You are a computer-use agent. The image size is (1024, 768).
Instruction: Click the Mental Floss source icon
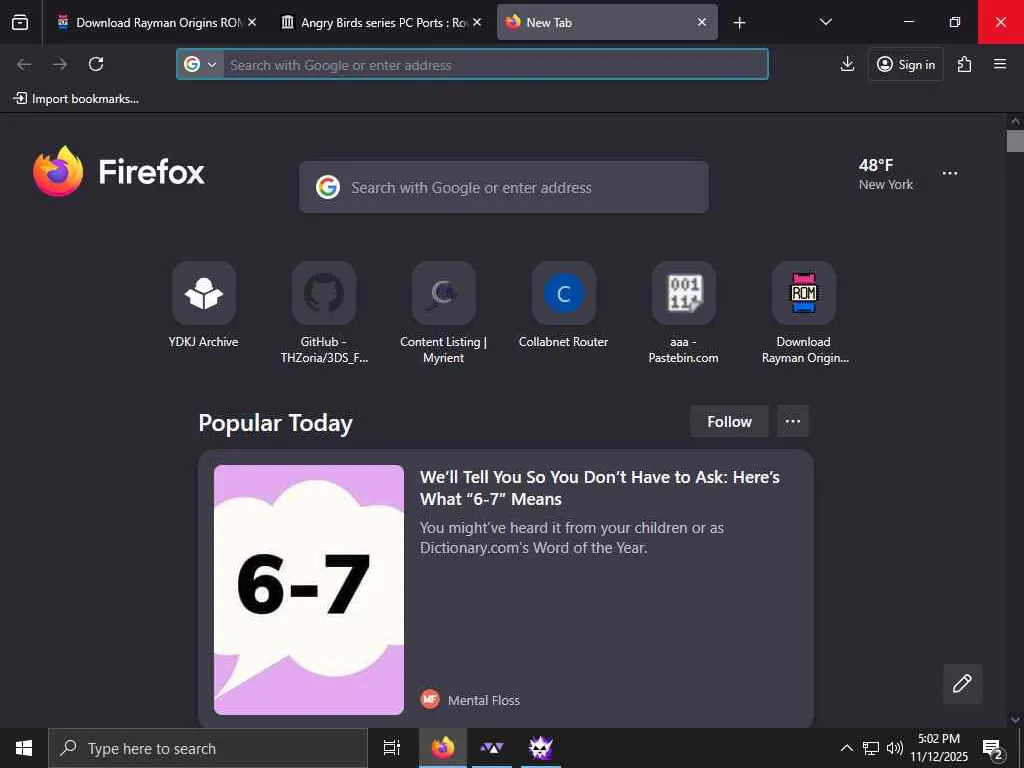[x=430, y=699]
